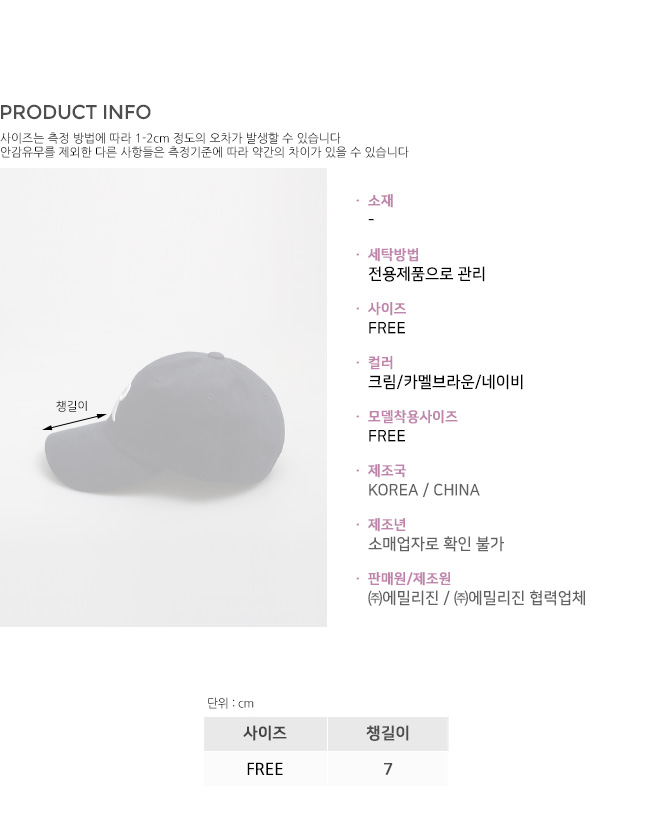Click the 컬러 label
651x839 pixels.
(x=380, y=363)
